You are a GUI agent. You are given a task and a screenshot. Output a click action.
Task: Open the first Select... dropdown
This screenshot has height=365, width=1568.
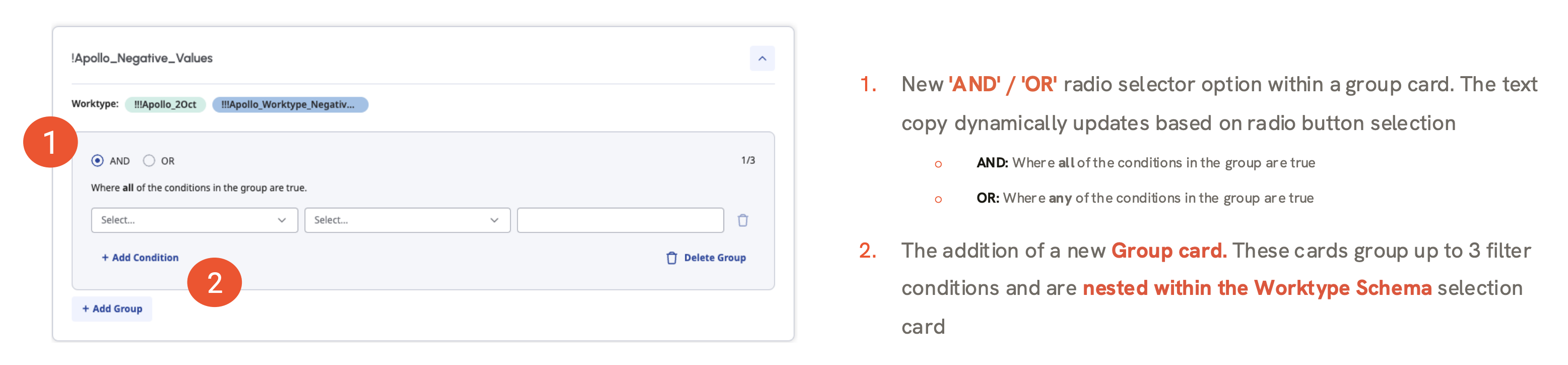click(x=194, y=220)
